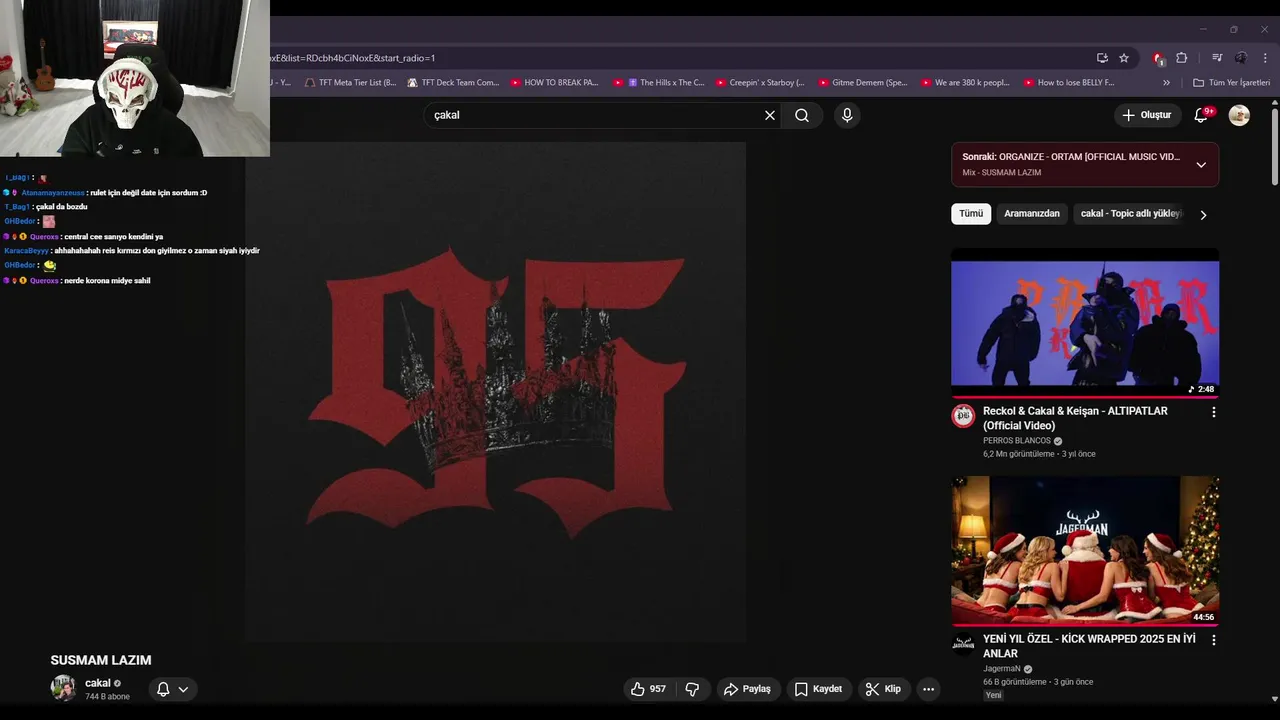The image size is (1280, 720).
Task: Select the Aramanızdan filter chip
Action: pyautogui.click(x=1032, y=214)
